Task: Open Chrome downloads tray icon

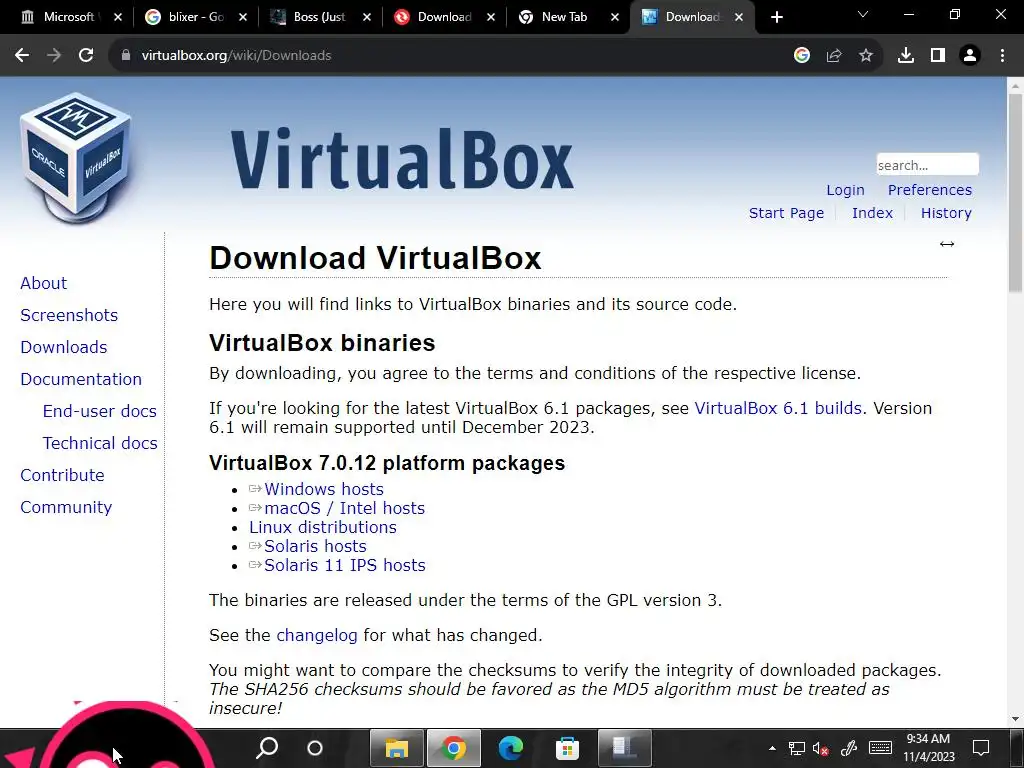Action: coord(906,56)
